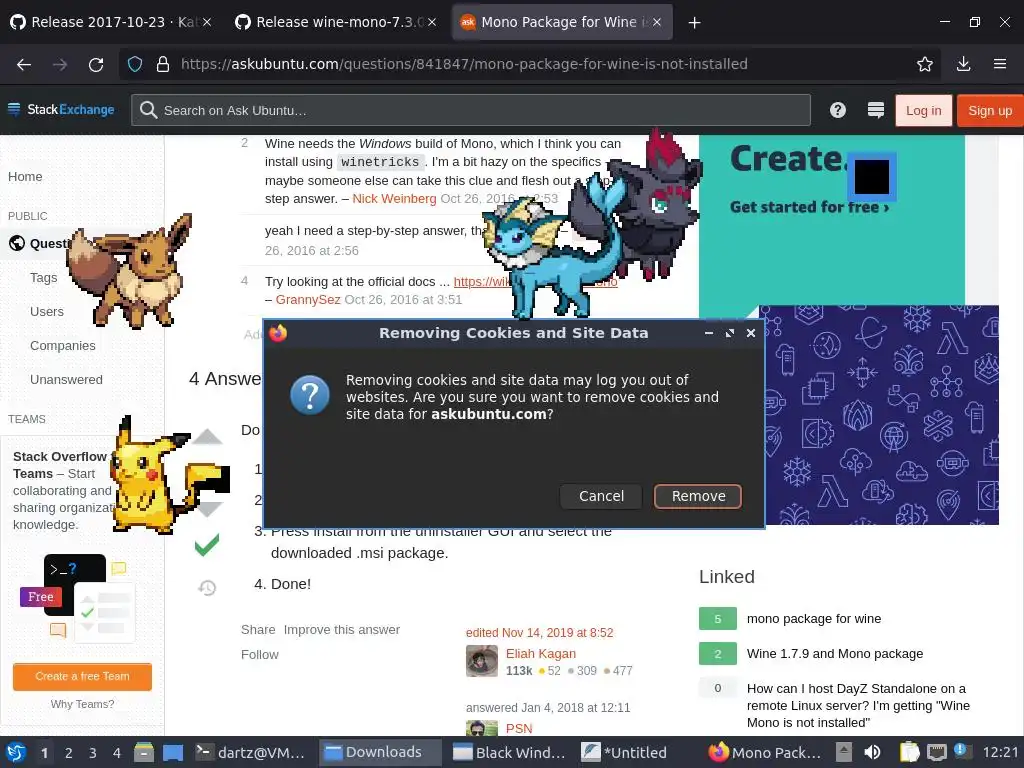Click Get started for free in the ad

click(810, 207)
